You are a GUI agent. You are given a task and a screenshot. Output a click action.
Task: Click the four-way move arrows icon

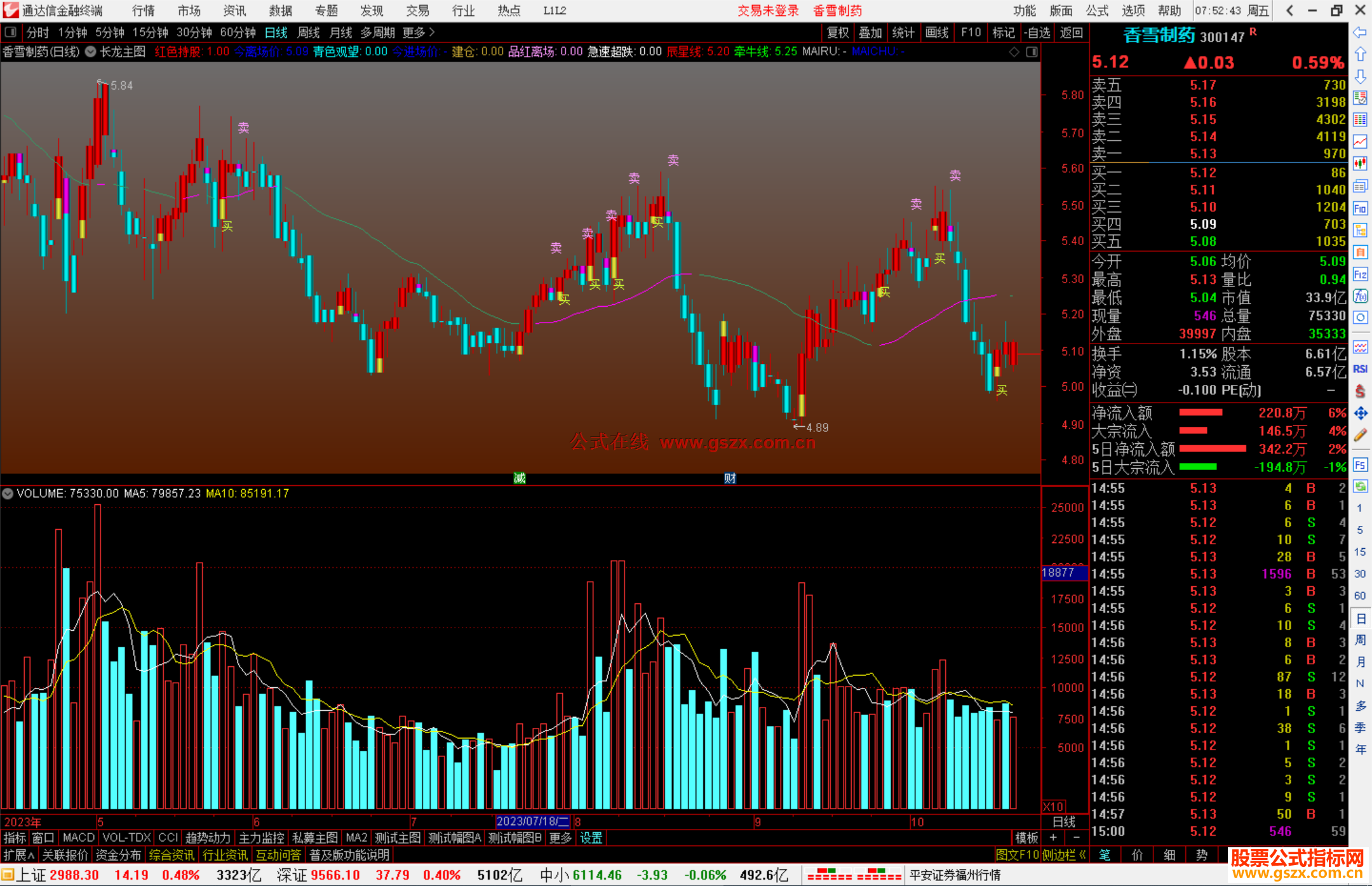(x=1360, y=413)
